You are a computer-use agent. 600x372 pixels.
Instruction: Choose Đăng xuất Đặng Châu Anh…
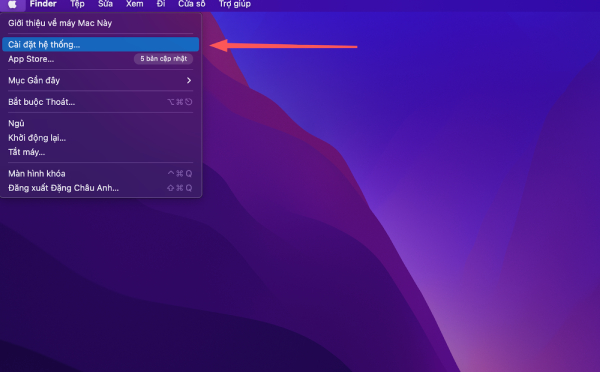pos(100,188)
